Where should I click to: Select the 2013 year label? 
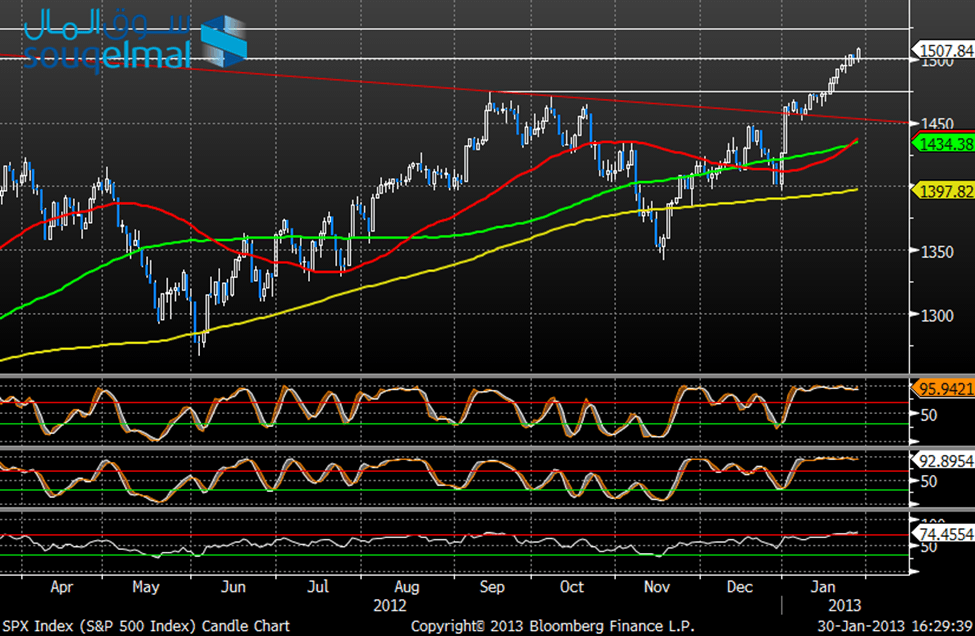click(843, 606)
